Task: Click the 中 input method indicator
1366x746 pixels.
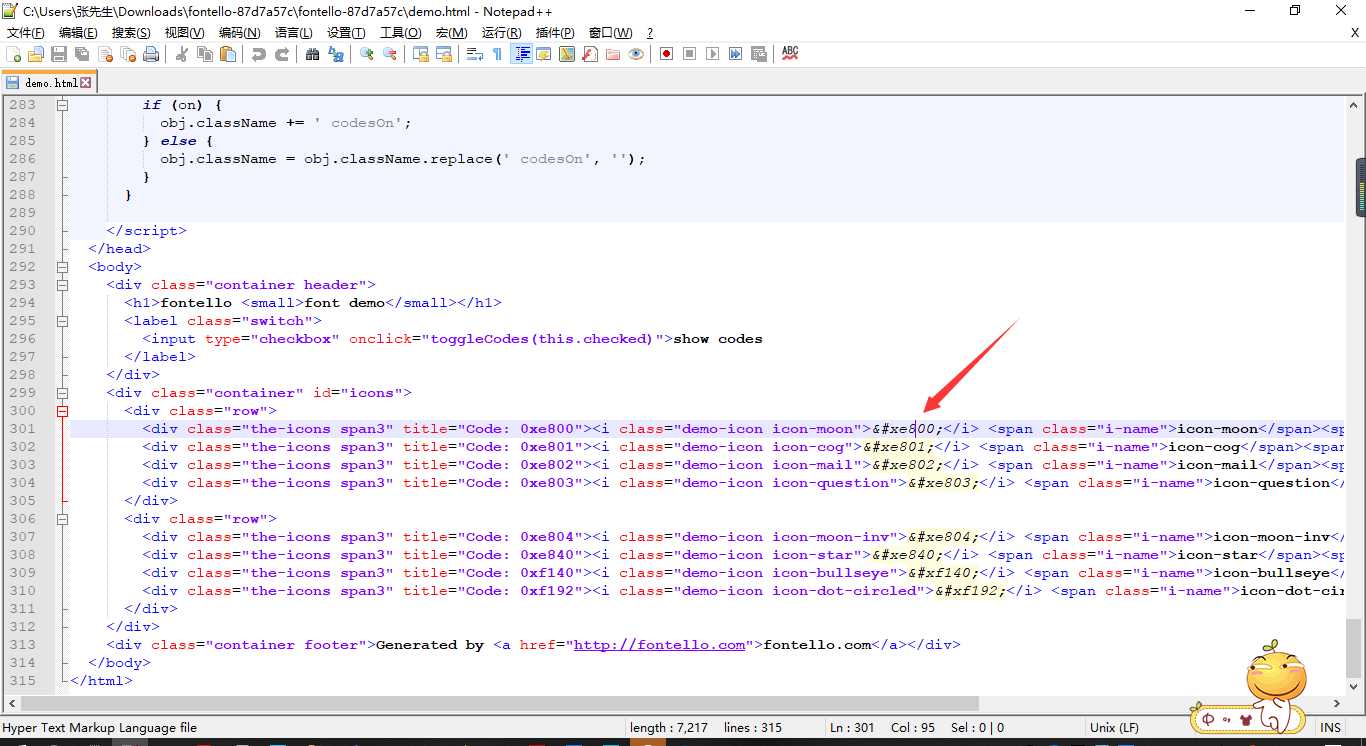Action: tap(1208, 719)
